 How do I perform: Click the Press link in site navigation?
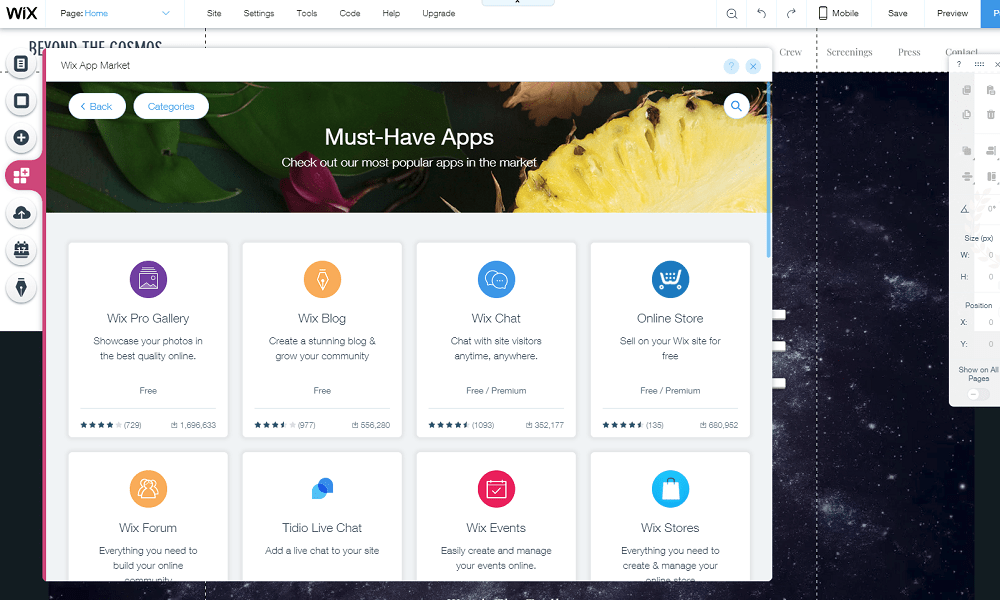point(909,52)
